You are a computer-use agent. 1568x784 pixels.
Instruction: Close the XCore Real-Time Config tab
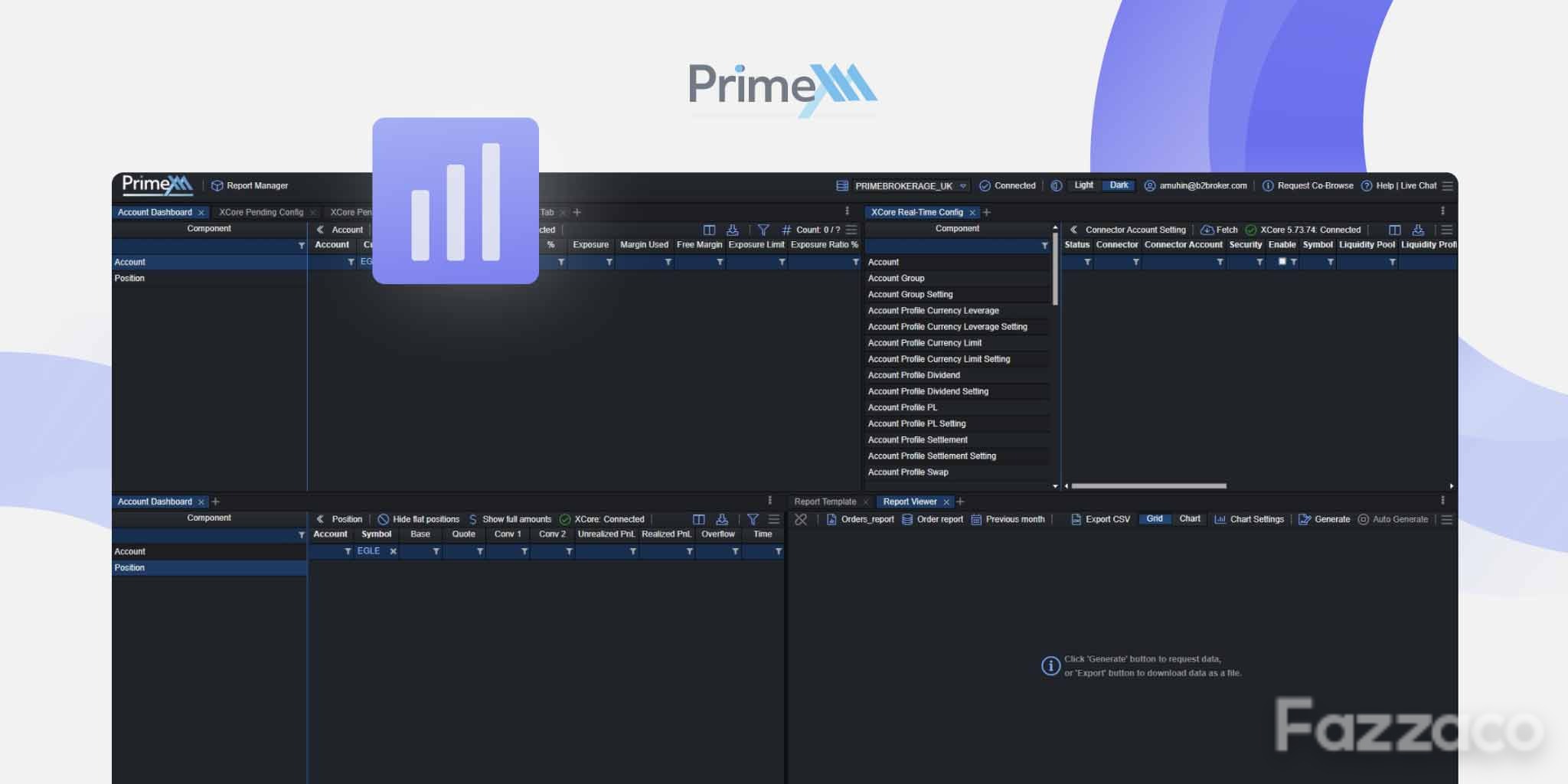tap(972, 213)
